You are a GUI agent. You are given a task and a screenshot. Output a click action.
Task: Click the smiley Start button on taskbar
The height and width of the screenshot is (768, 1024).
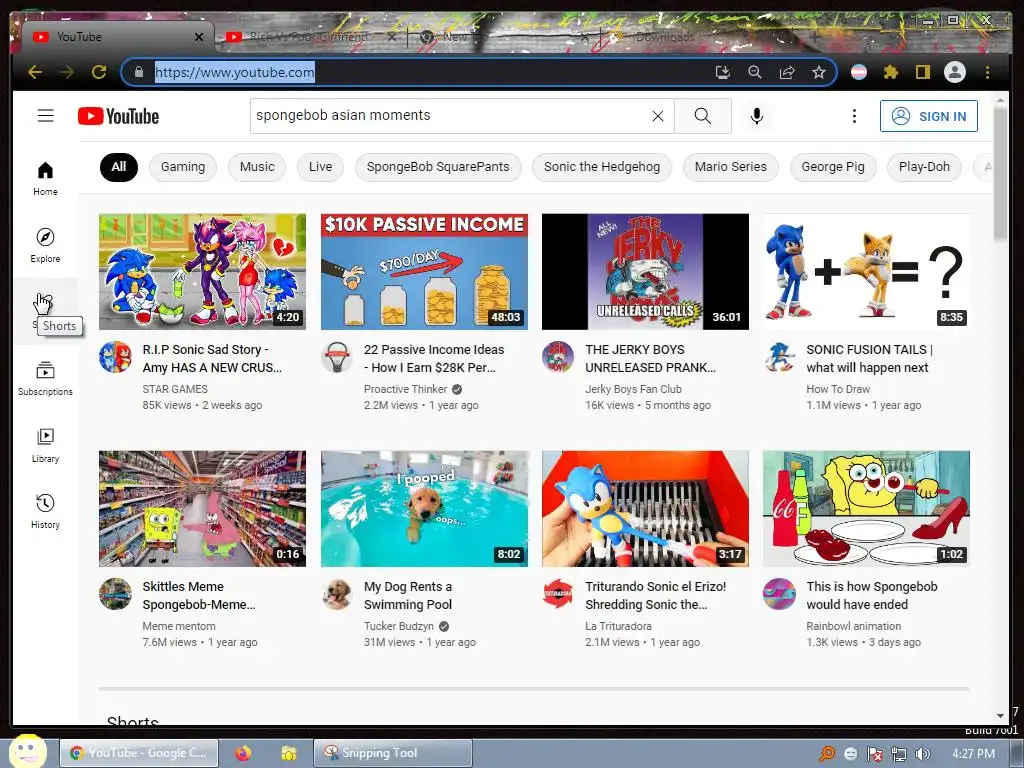27,752
